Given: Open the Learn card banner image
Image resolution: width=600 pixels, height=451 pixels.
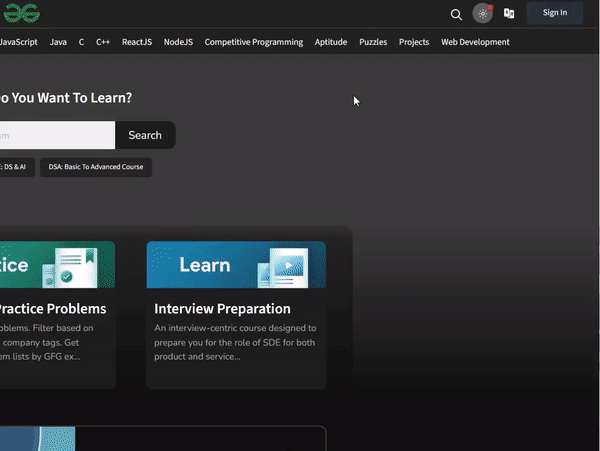Looking at the screenshot, I should 236,265.
